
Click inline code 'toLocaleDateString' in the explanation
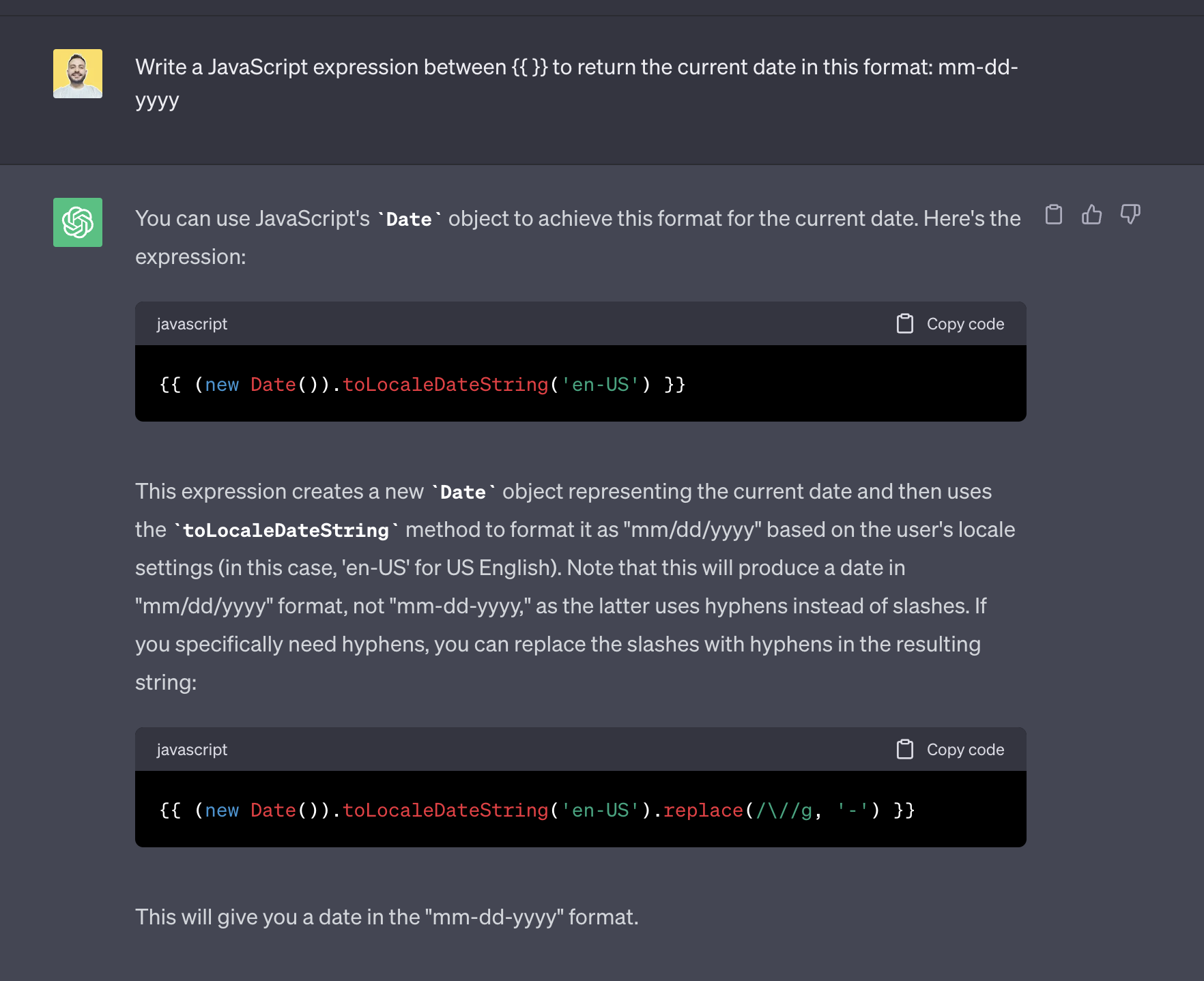pyautogui.click(x=286, y=530)
